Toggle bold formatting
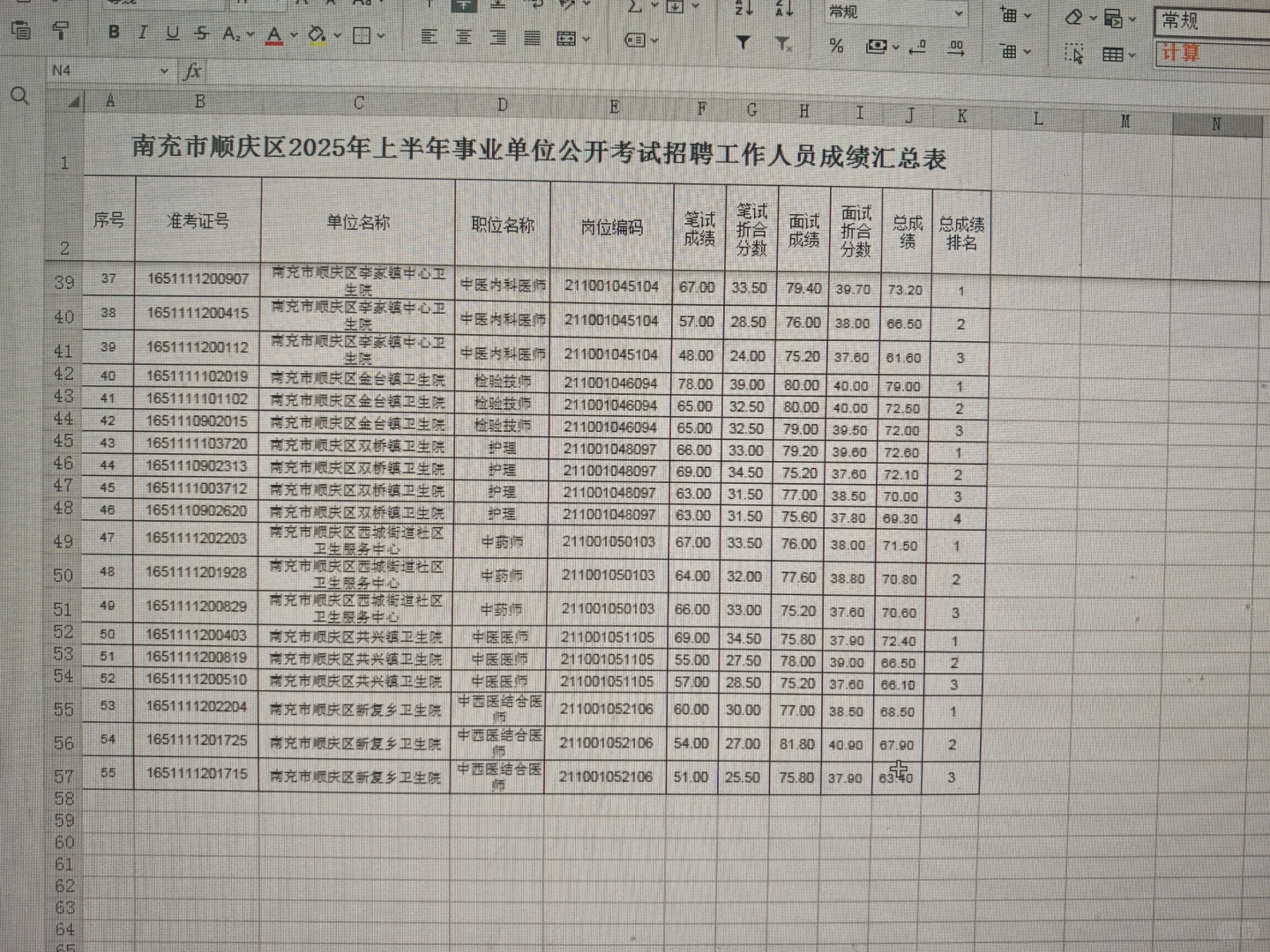The image size is (1270, 952). [x=113, y=32]
